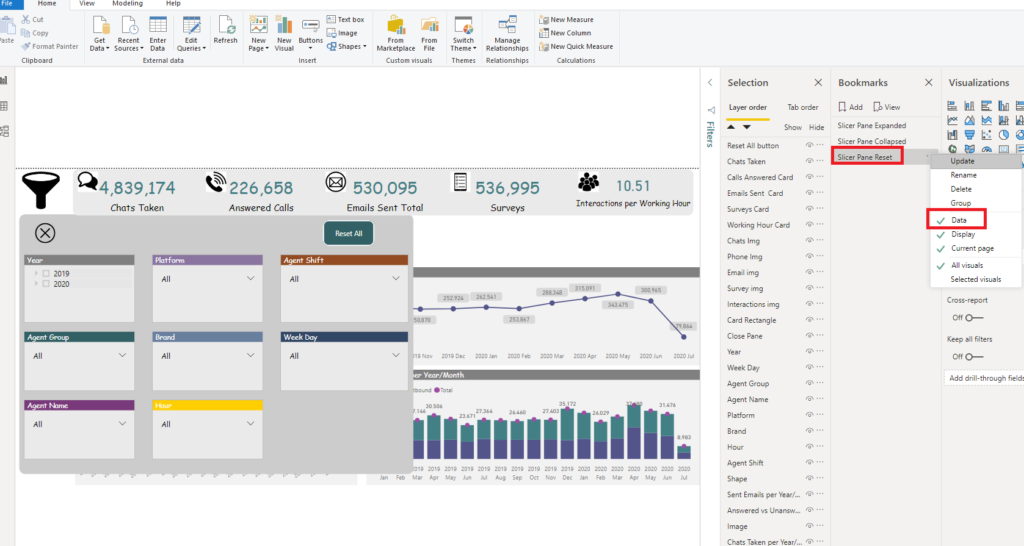Image resolution: width=1024 pixels, height=546 pixels.
Task: Hide the Chats Taken layer
Action: [x=809, y=161]
